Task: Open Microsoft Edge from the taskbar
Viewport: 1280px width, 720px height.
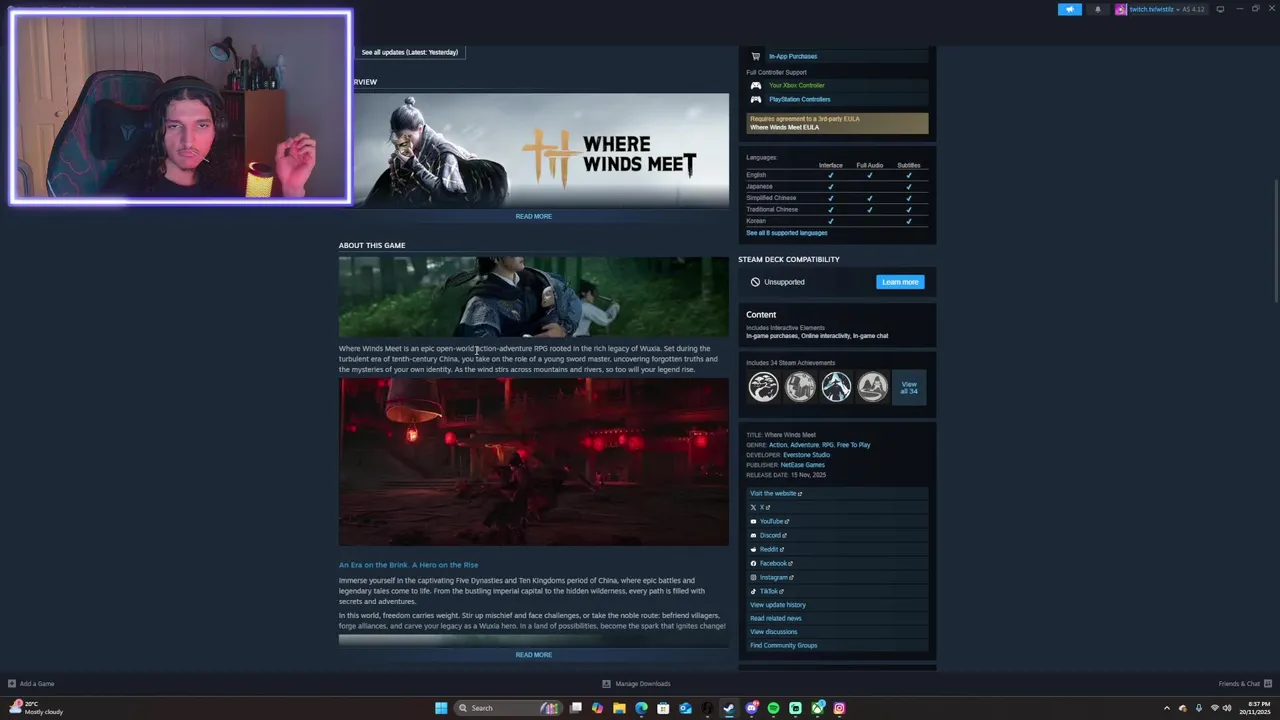Action: [x=641, y=708]
